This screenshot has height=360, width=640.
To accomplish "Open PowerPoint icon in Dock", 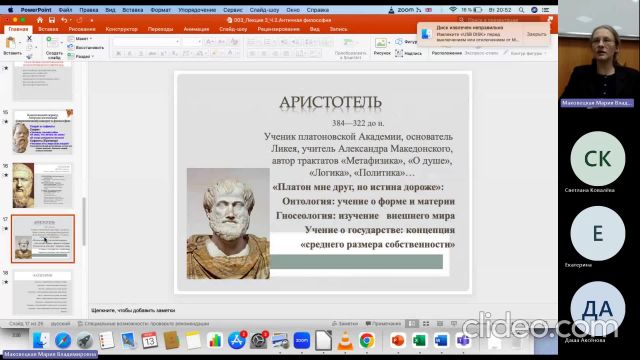I will coord(397,340).
